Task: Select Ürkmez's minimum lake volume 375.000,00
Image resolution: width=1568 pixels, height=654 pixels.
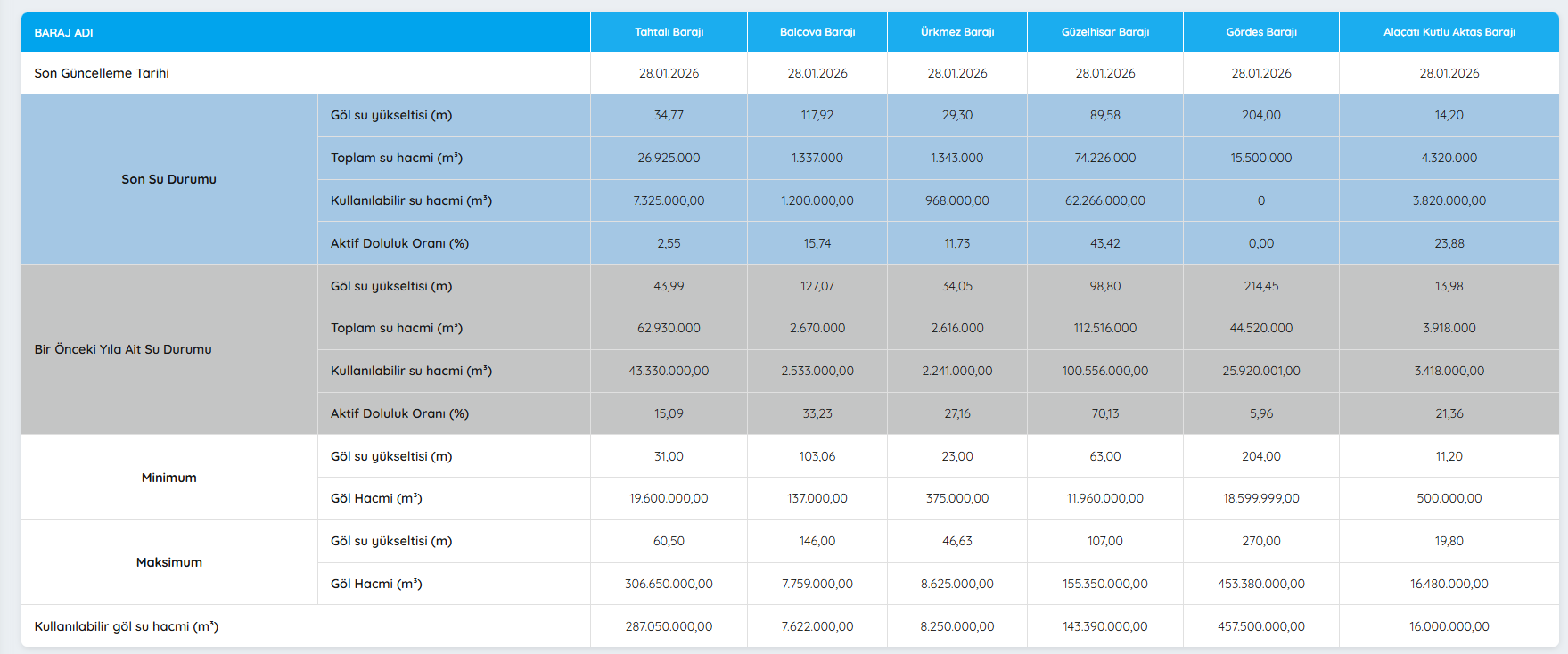Action: [x=956, y=498]
